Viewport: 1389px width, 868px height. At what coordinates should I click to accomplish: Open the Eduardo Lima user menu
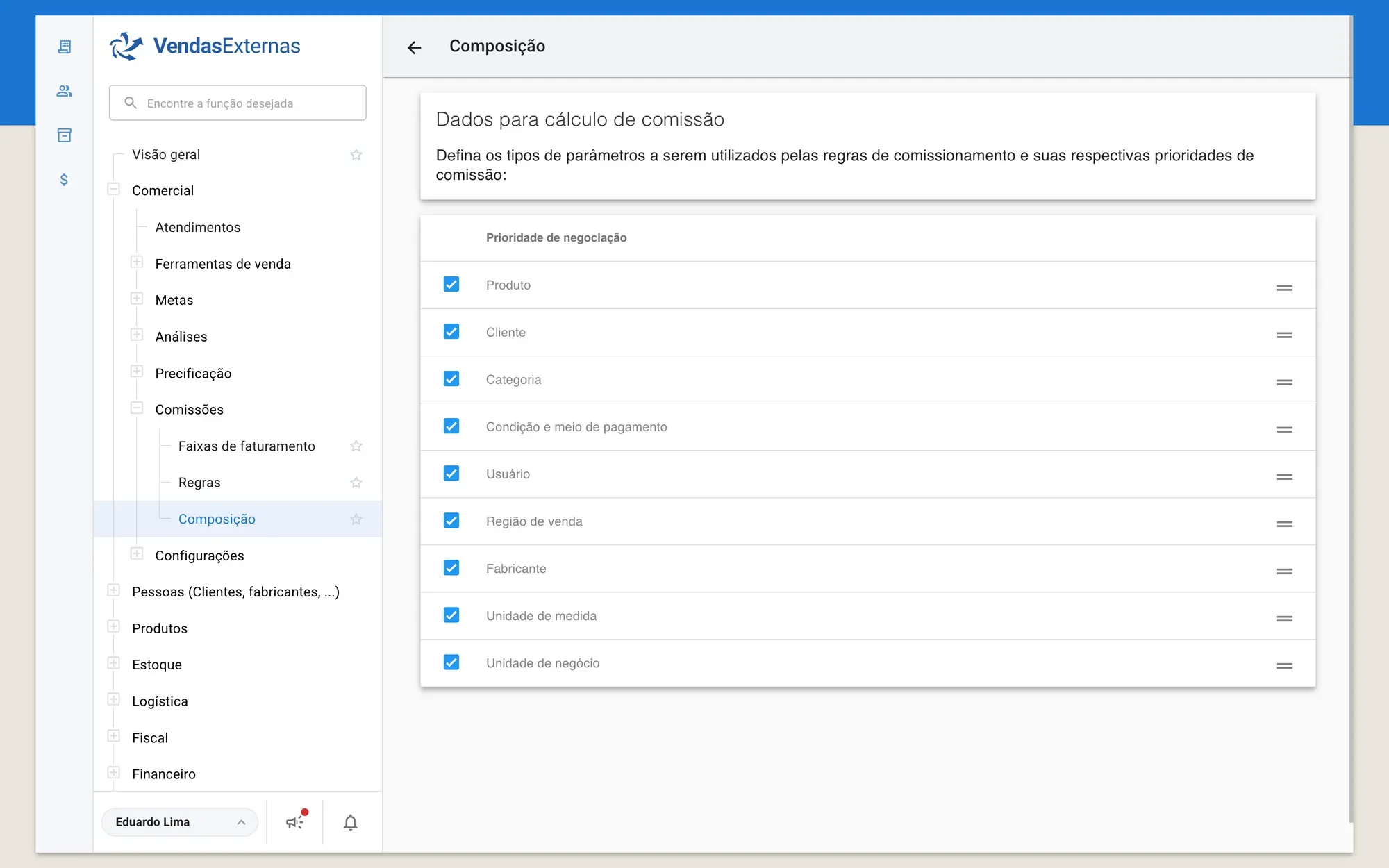click(x=180, y=821)
